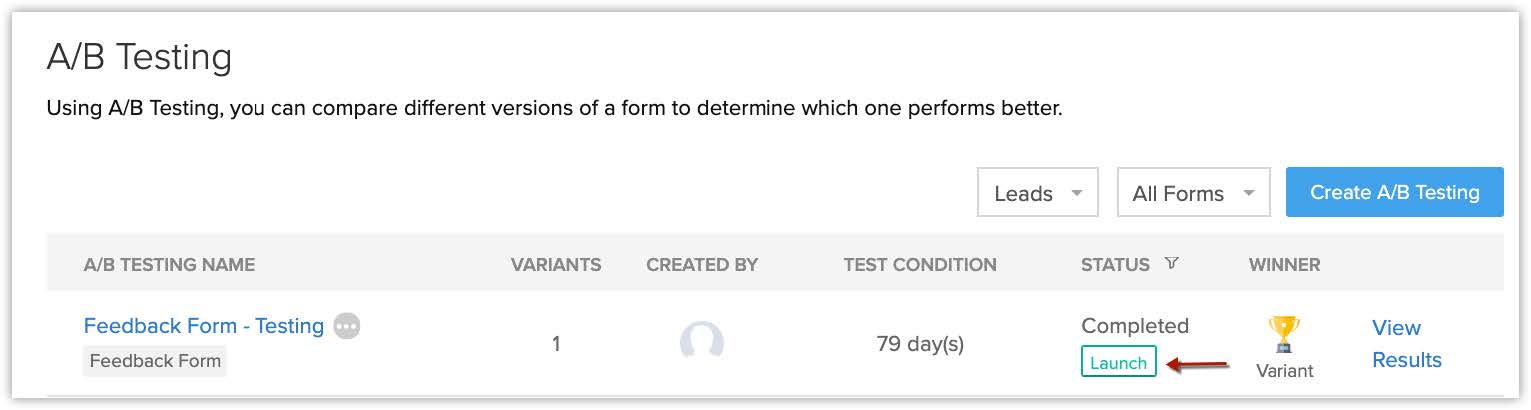
Task: Click the Variant label under the trophy
Action: coord(1284,371)
